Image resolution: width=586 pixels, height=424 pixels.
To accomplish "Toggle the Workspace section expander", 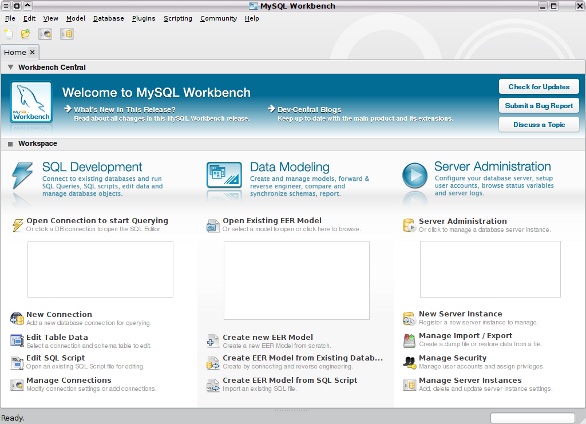I will click(10, 144).
